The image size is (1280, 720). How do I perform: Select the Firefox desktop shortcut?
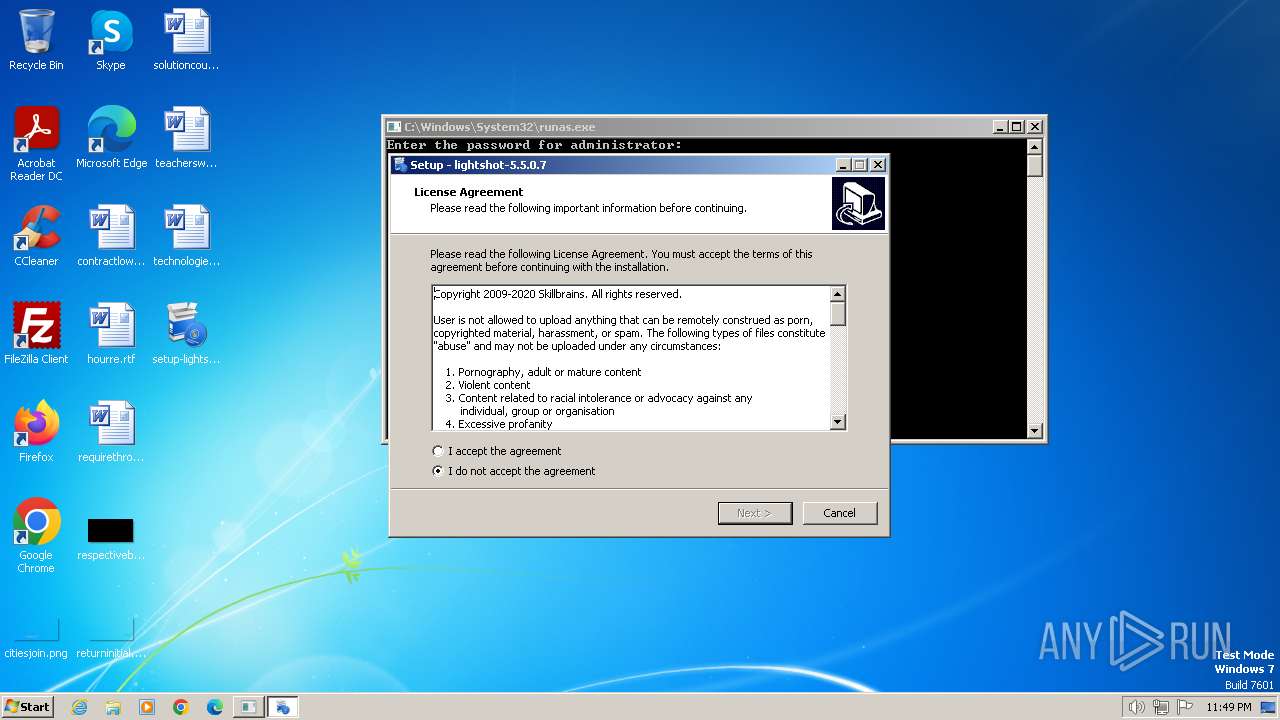point(36,432)
